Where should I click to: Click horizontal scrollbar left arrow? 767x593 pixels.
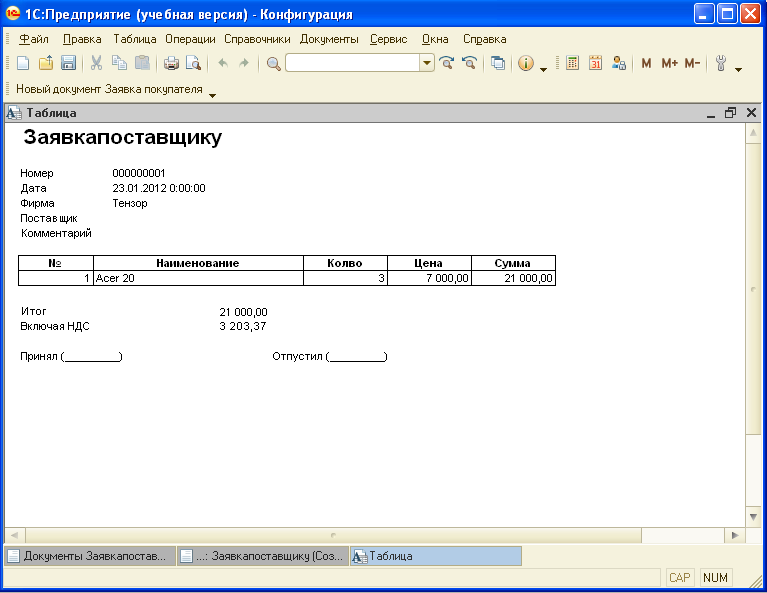15,535
